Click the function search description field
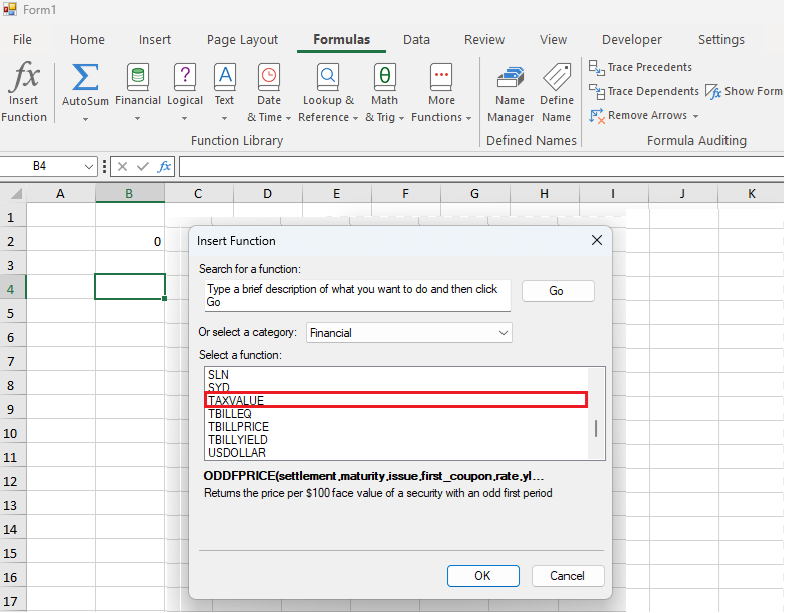The height and width of the screenshot is (613, 791). click(358, 295)
